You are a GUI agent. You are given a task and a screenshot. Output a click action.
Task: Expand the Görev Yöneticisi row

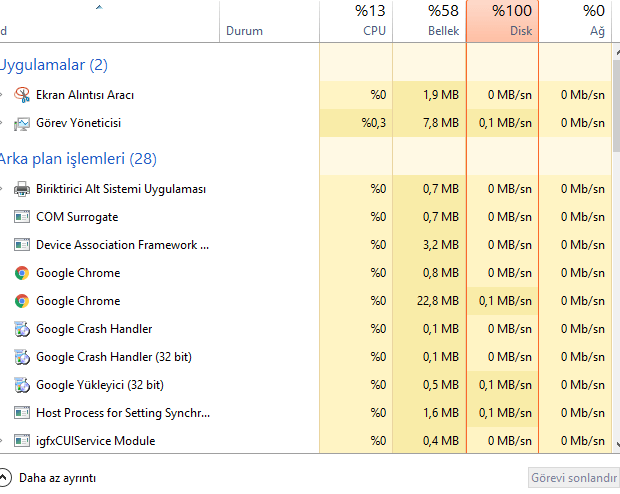[2, 123]
